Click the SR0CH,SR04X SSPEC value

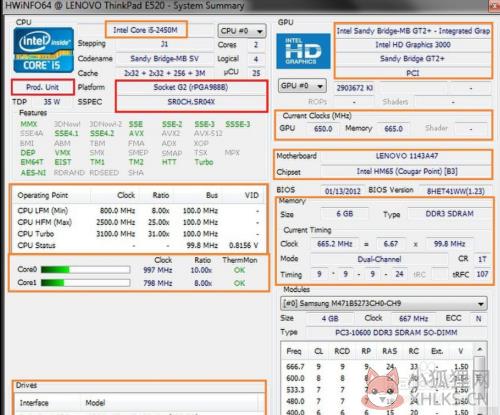[191, 102]
